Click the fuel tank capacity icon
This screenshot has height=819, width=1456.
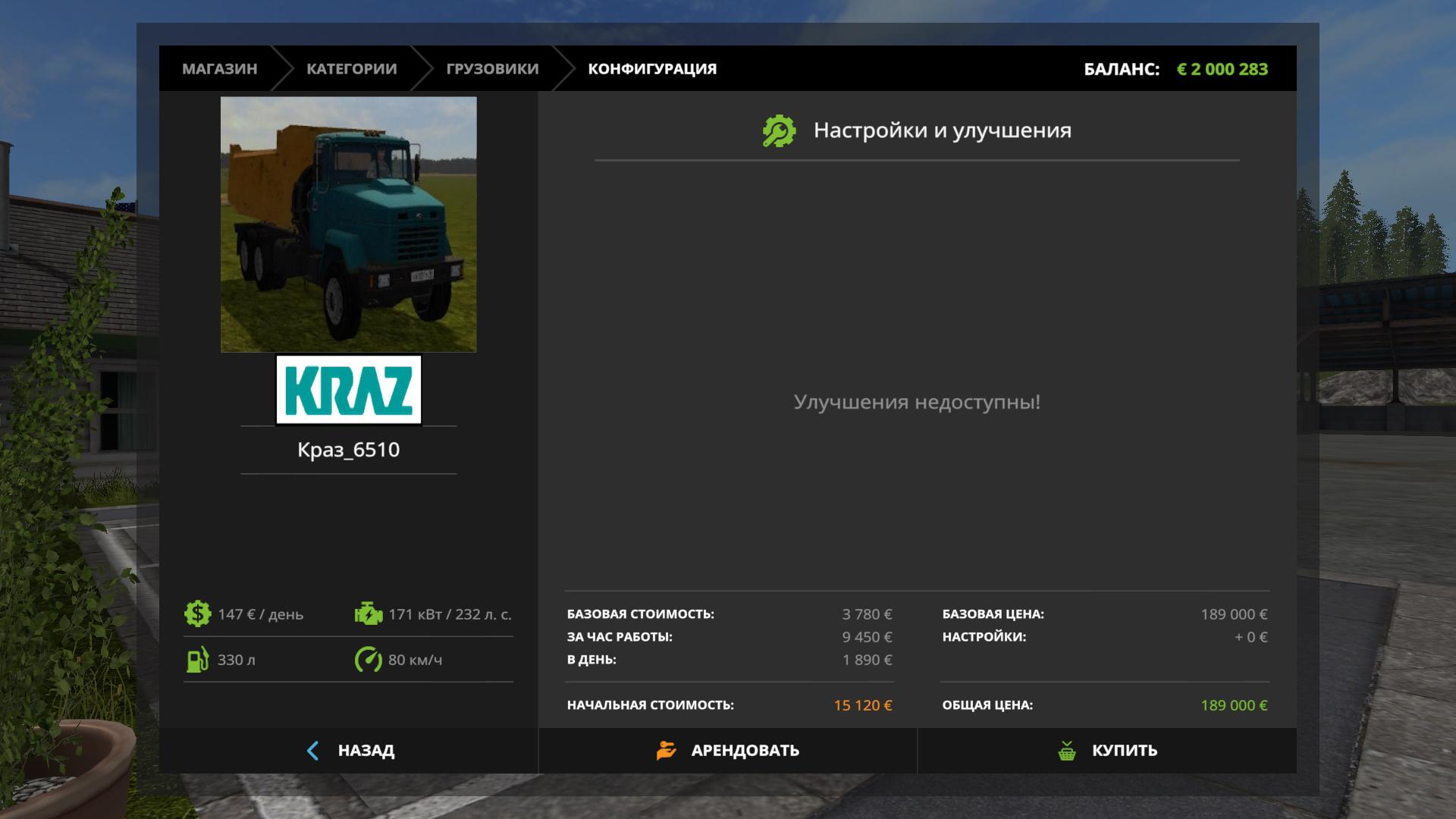point(197,660)
